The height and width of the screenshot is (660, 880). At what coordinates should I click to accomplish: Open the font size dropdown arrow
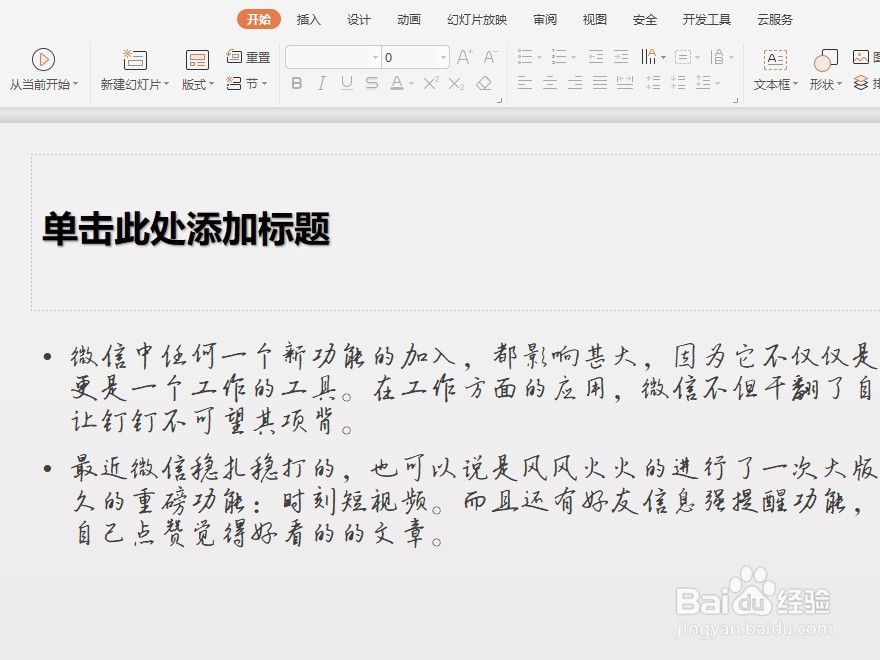click(443, 57)
